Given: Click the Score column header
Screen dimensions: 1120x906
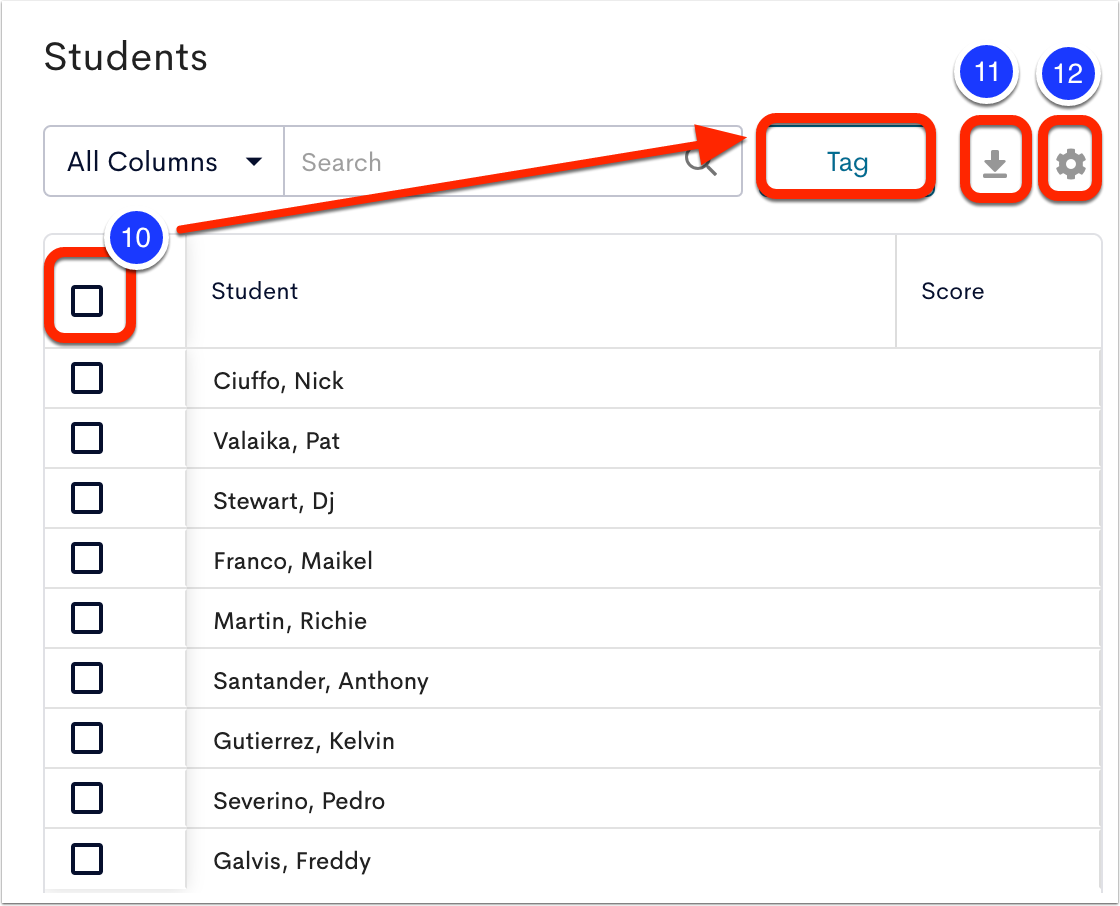Looking at the screenshot, I should tap(952, 291).
